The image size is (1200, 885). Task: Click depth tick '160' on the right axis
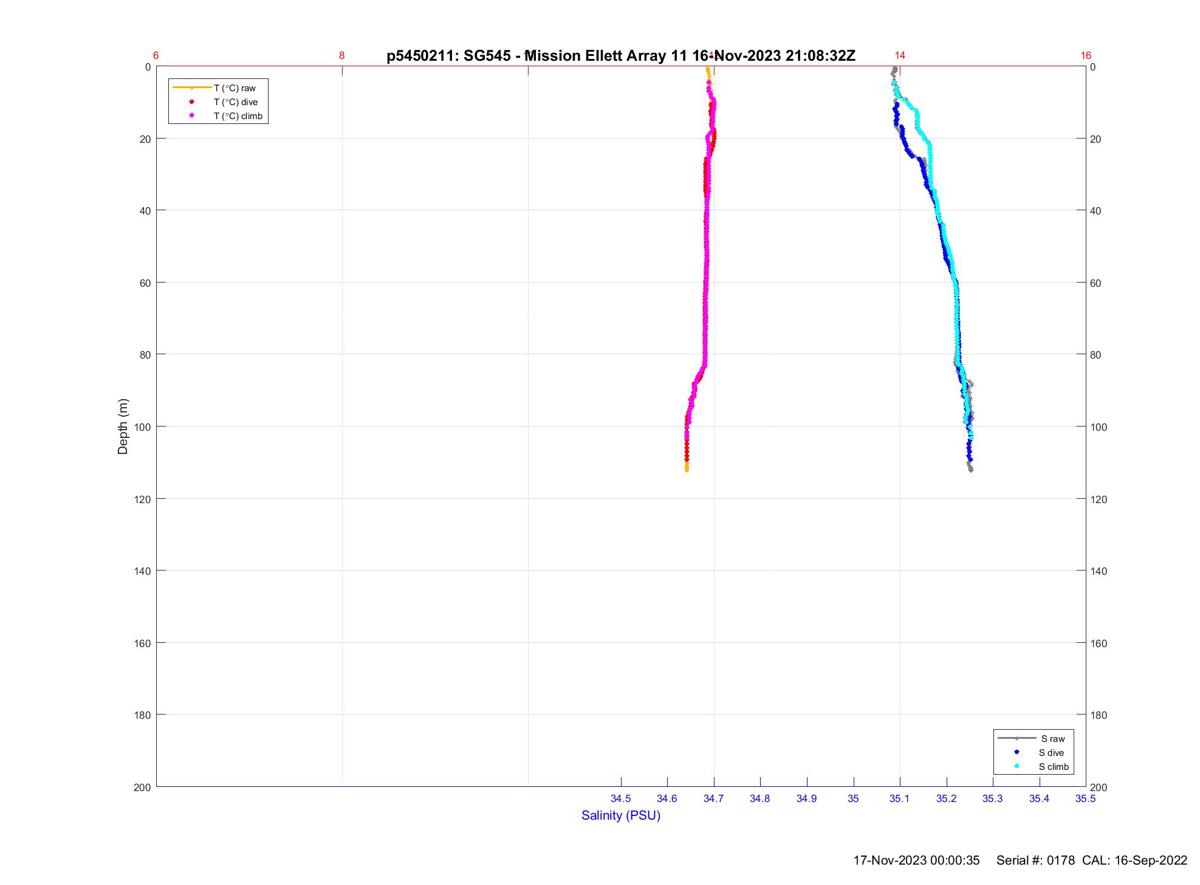[x=1099, y=643]
